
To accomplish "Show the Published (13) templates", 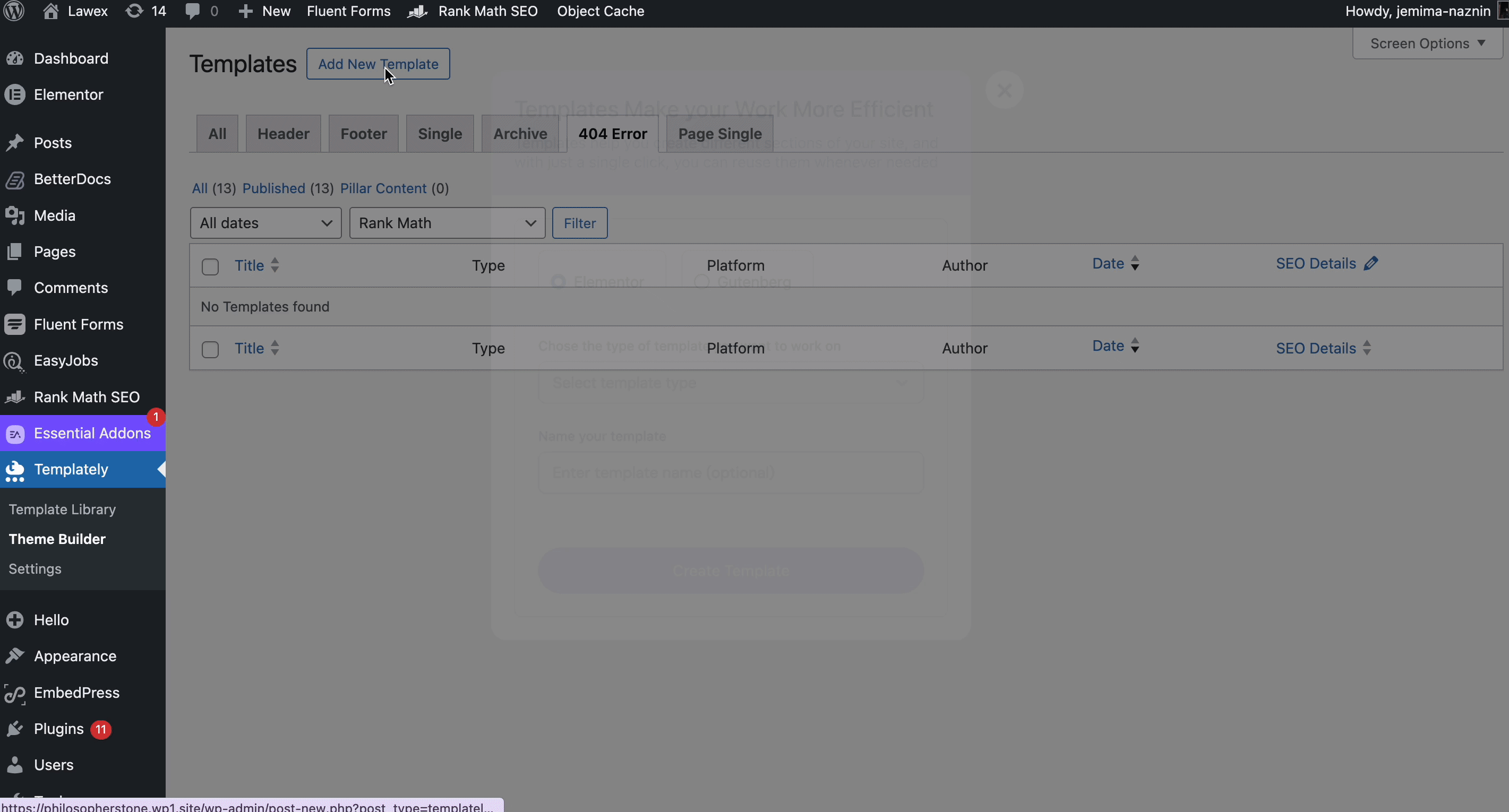I will [288, 188].
